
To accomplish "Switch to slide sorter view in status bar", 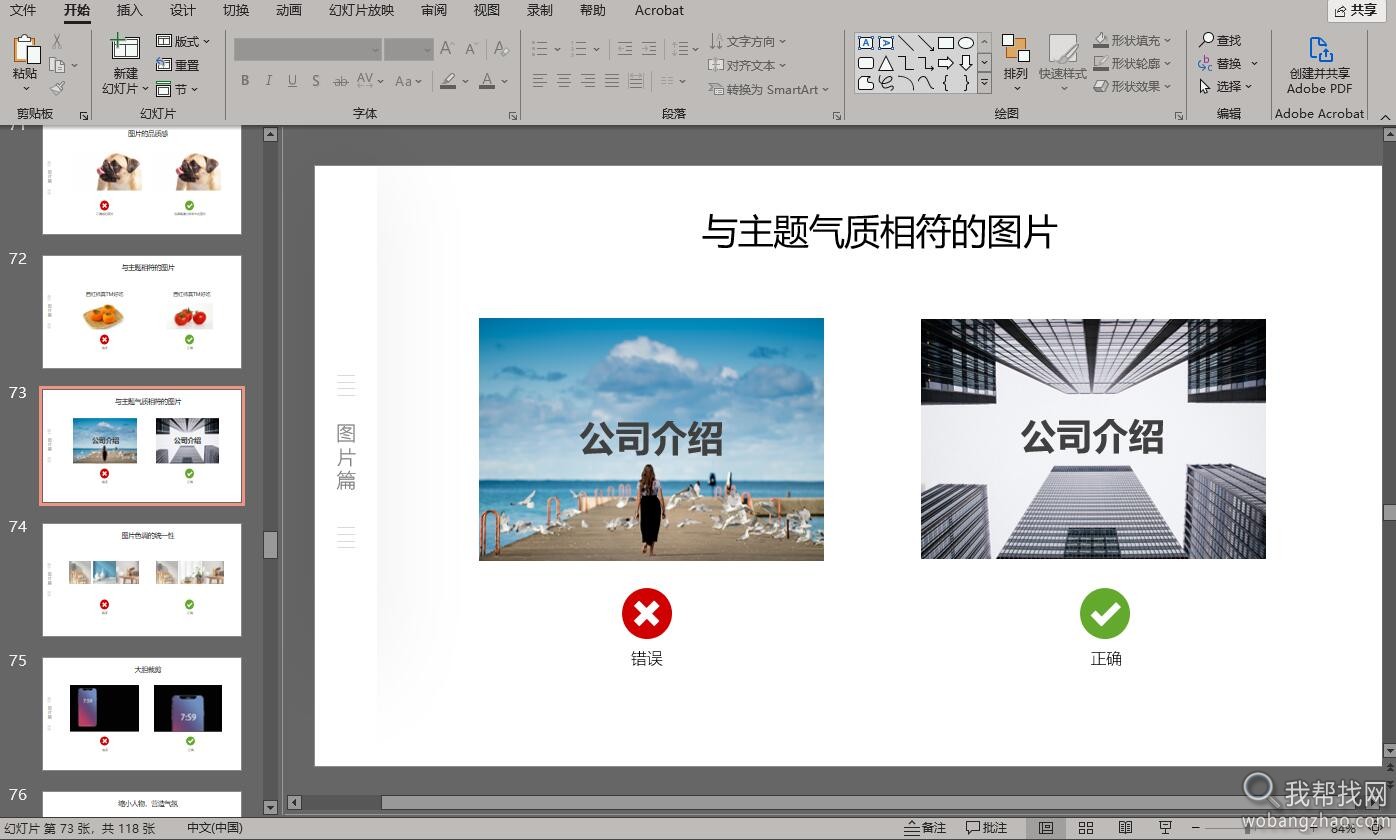I will [x=1085, y=828].
